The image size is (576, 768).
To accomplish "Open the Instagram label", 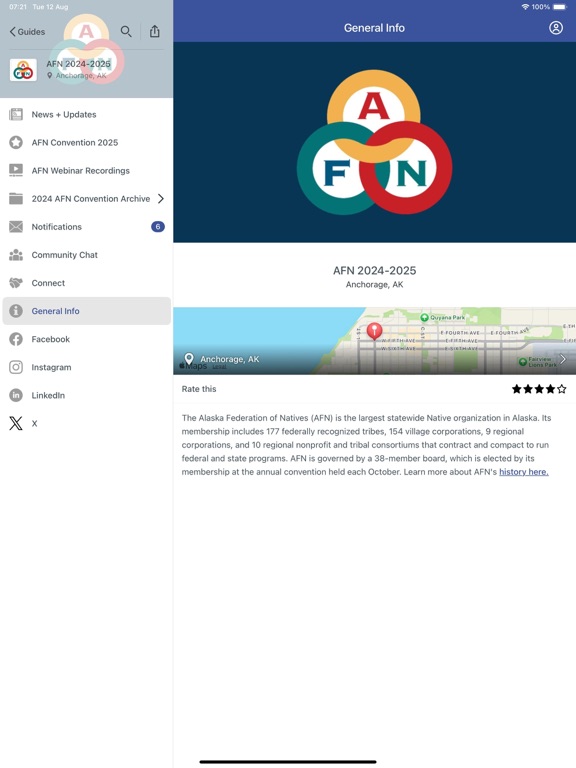I will point(51,367).
